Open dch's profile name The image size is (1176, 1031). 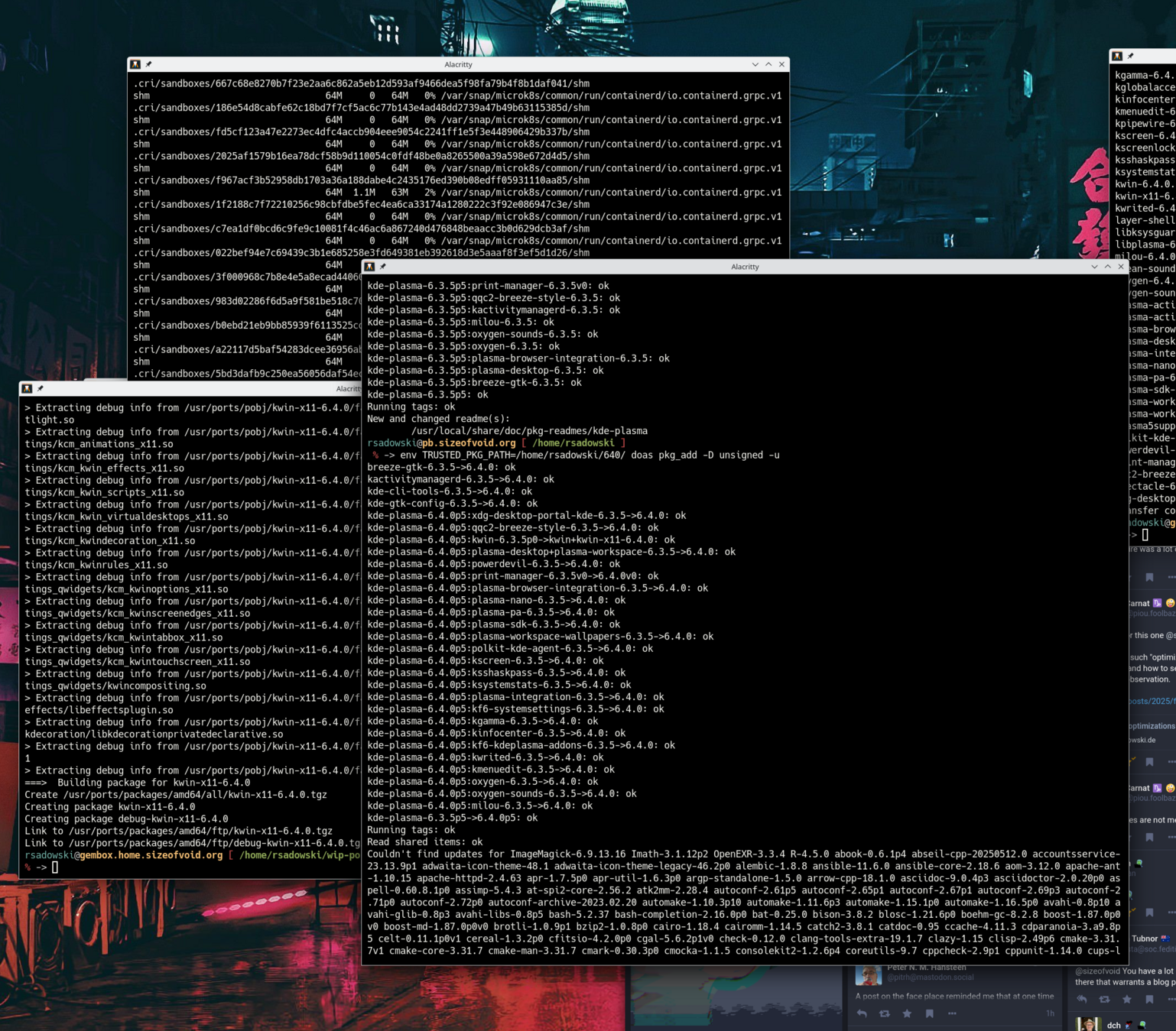(x=1113, y=1026)
